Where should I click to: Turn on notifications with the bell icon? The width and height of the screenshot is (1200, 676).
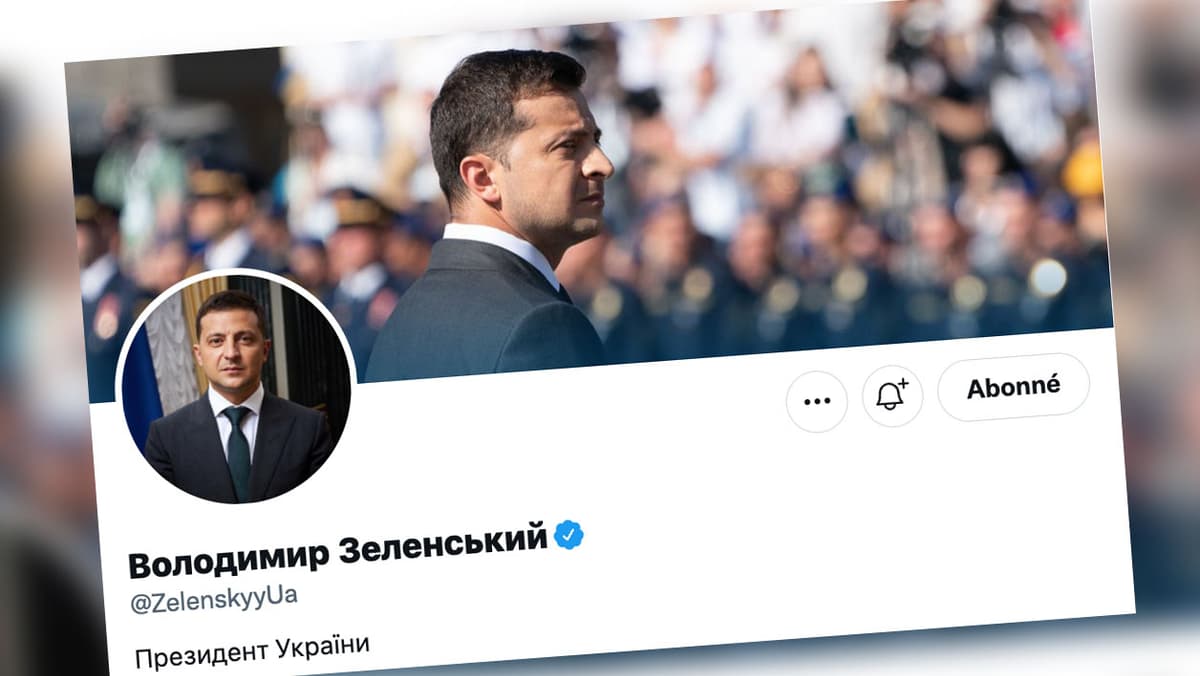tap(892, 395)
